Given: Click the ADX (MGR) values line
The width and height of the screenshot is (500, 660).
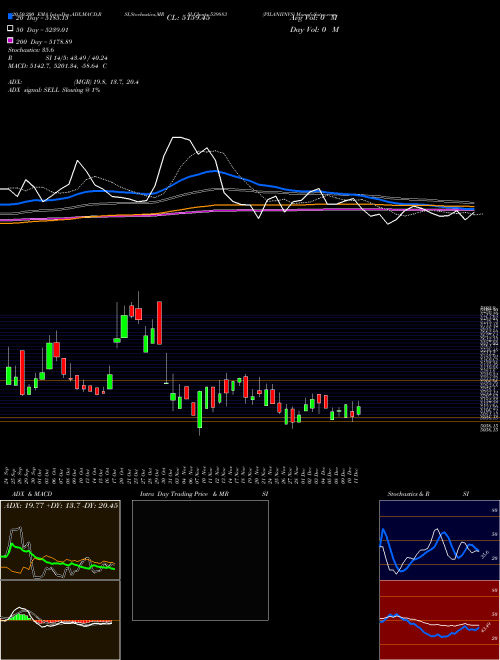Looking at the screenshot, I should pyautogui.click(x=73, y=82).
